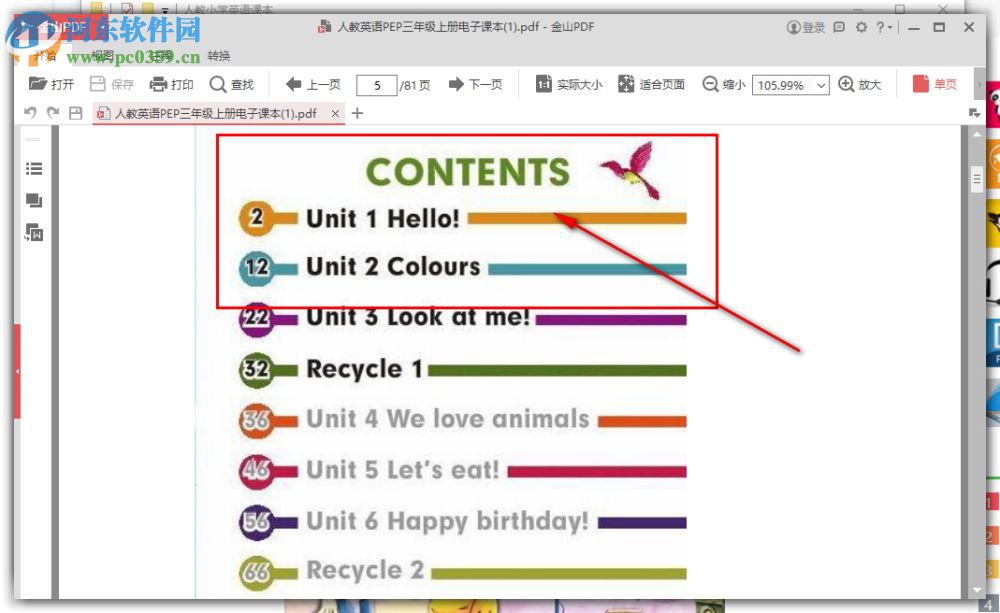This screenshot has width=1000, height=613.
Task: Expand the 105.99% zoom level dropdown
Action: pos(821,85)
